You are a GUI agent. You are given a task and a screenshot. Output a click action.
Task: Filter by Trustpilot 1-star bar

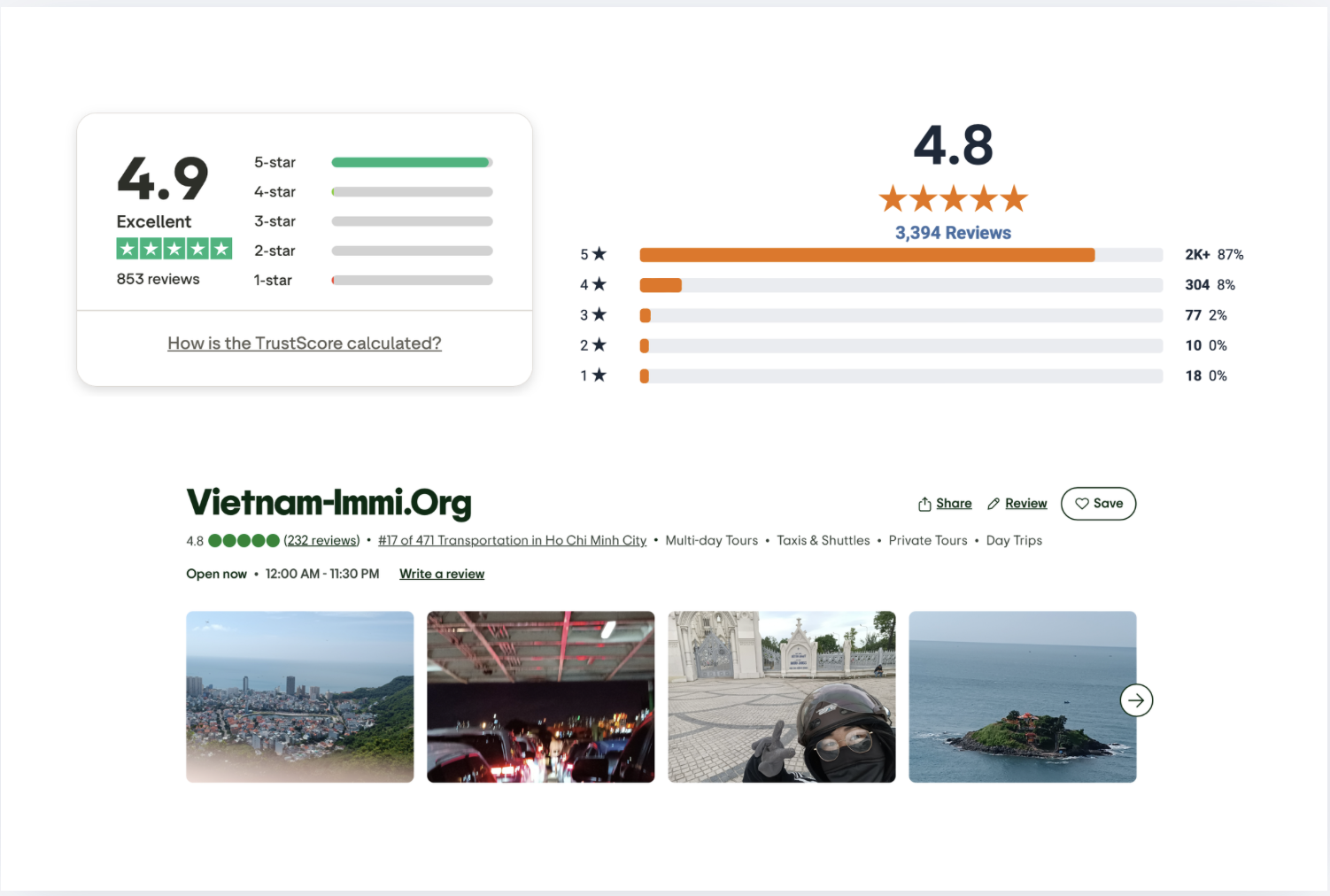point(411,281)
